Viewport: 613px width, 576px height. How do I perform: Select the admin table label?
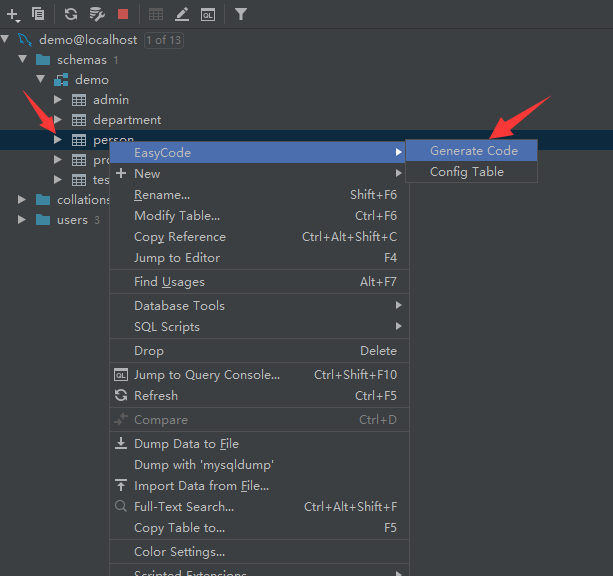[x=111, y=100]
